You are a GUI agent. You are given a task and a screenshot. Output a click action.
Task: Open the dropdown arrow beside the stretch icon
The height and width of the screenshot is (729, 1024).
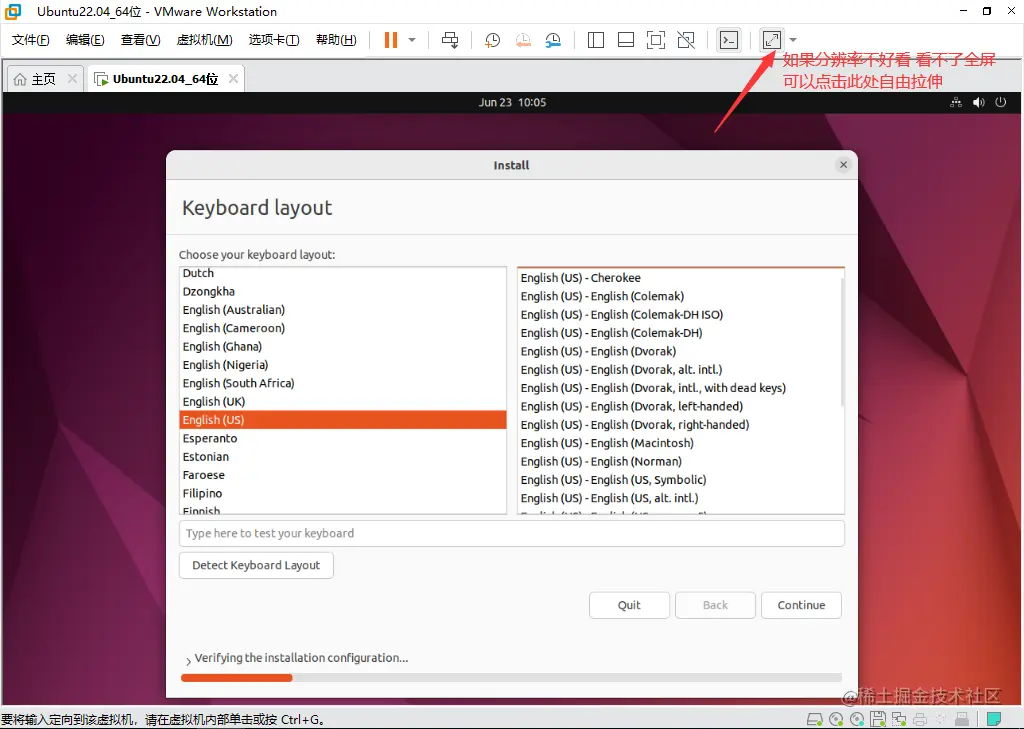(x=793, y=40)
